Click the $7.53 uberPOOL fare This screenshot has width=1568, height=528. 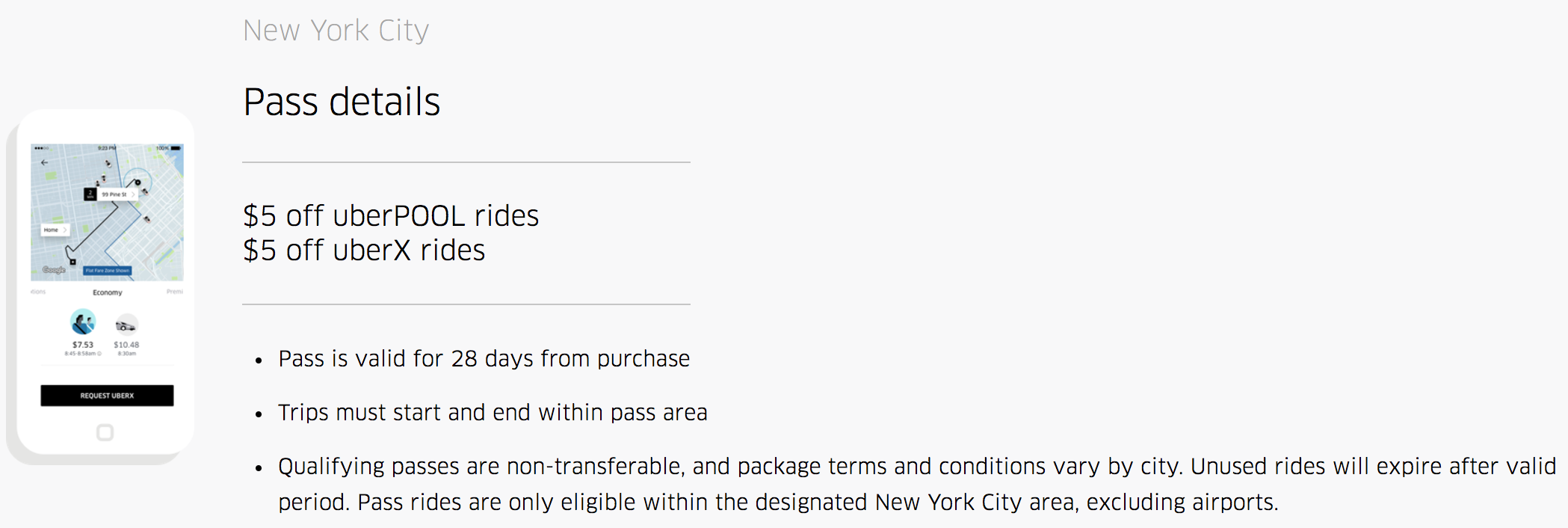tap(83, 345)
